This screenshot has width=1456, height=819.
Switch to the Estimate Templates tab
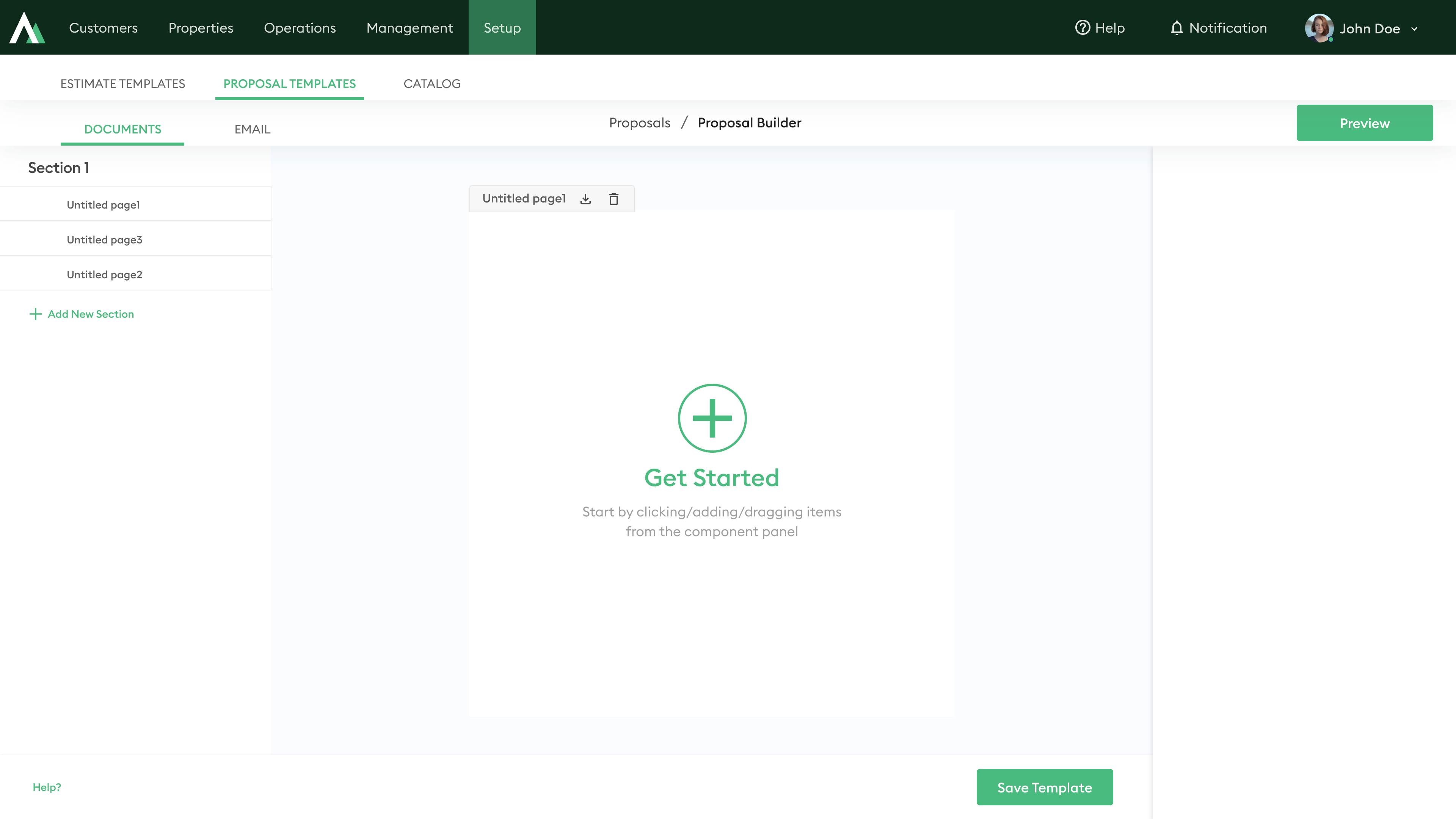coord(122,84)
